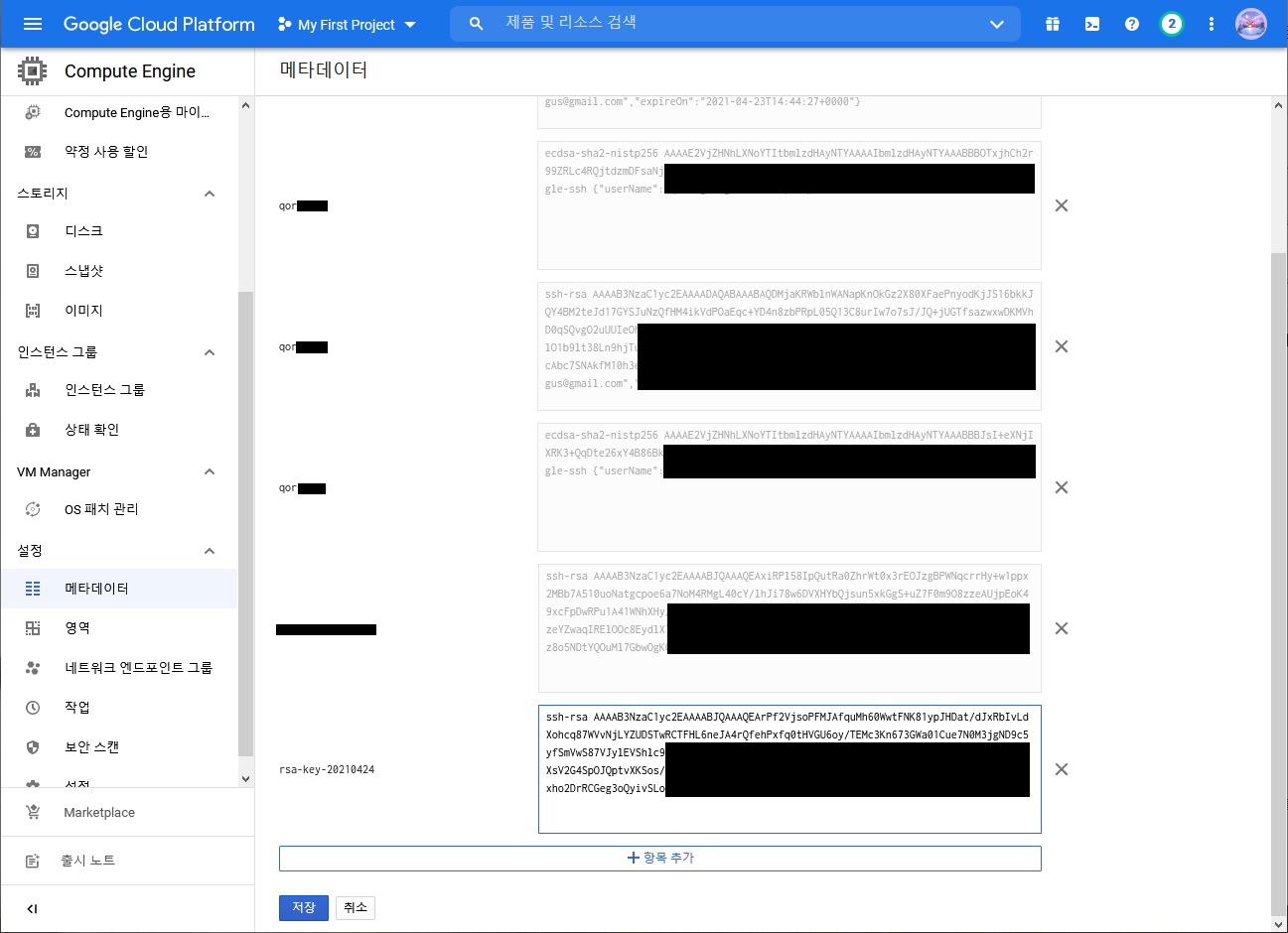Click the main page scroll-up arrow
The width and height of the screenshot is (1288, 933).
click(x=1279, y=105)
